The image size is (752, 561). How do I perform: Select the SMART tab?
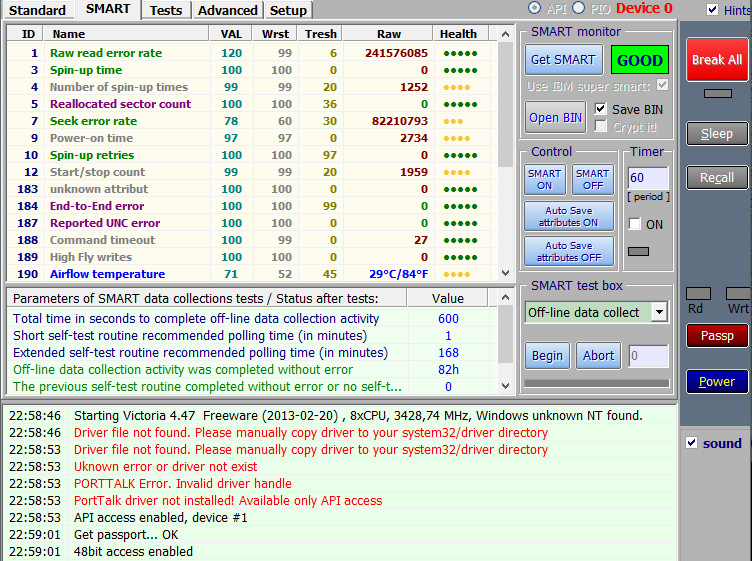[x=108, y=9]
